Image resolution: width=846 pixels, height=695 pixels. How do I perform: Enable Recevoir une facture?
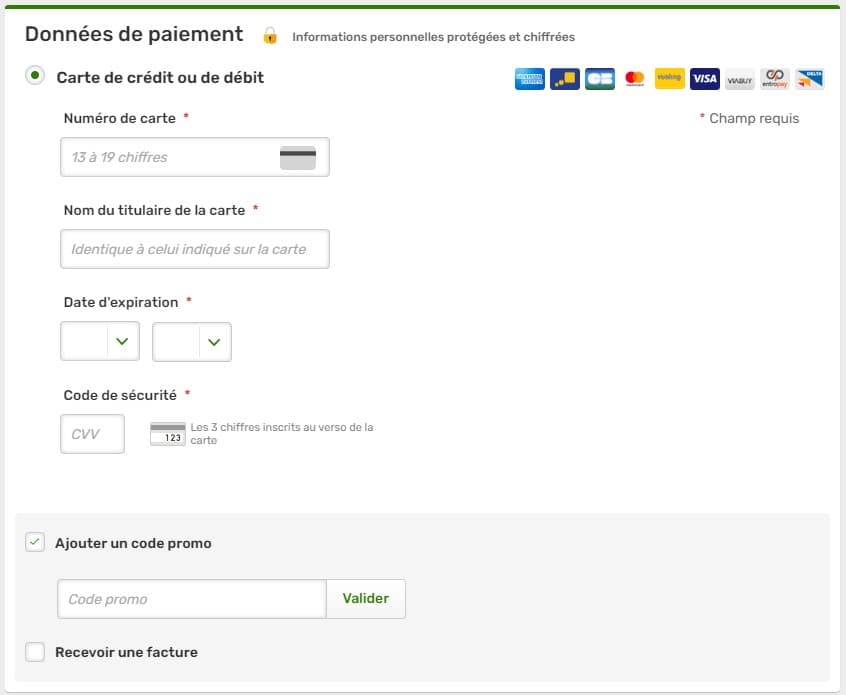pyautogui.click(x=35, y=651)
